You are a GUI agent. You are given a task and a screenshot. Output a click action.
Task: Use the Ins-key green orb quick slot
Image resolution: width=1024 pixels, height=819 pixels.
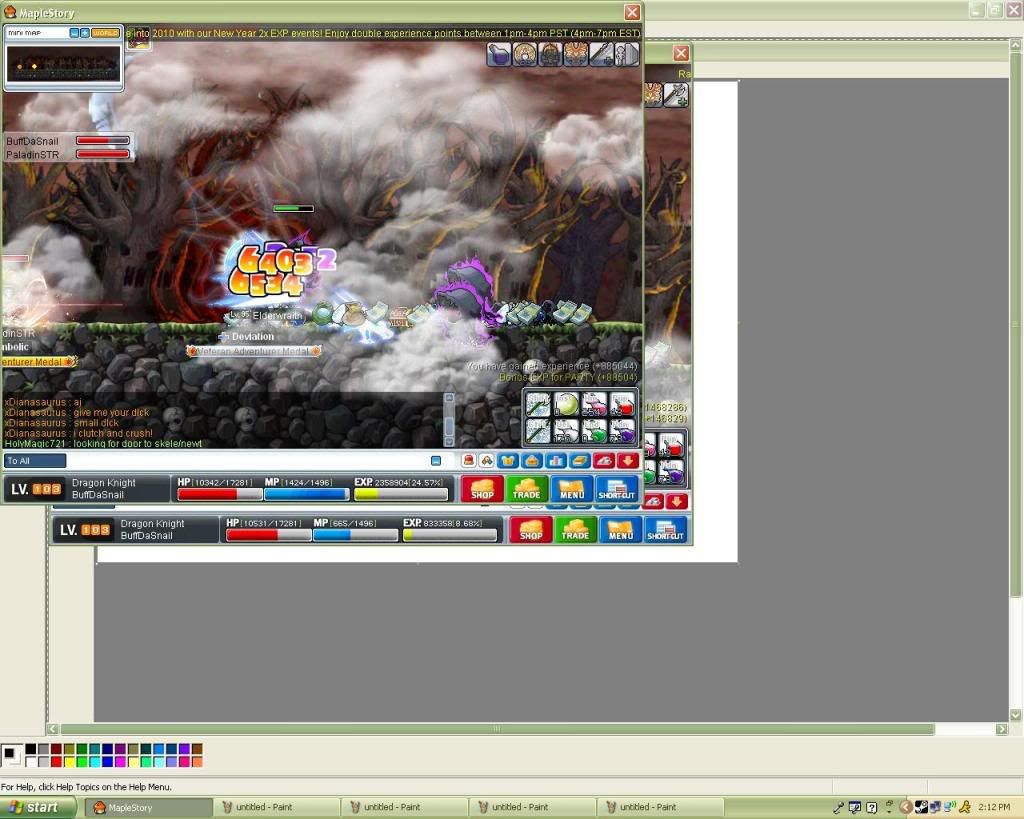click(566, 404)
